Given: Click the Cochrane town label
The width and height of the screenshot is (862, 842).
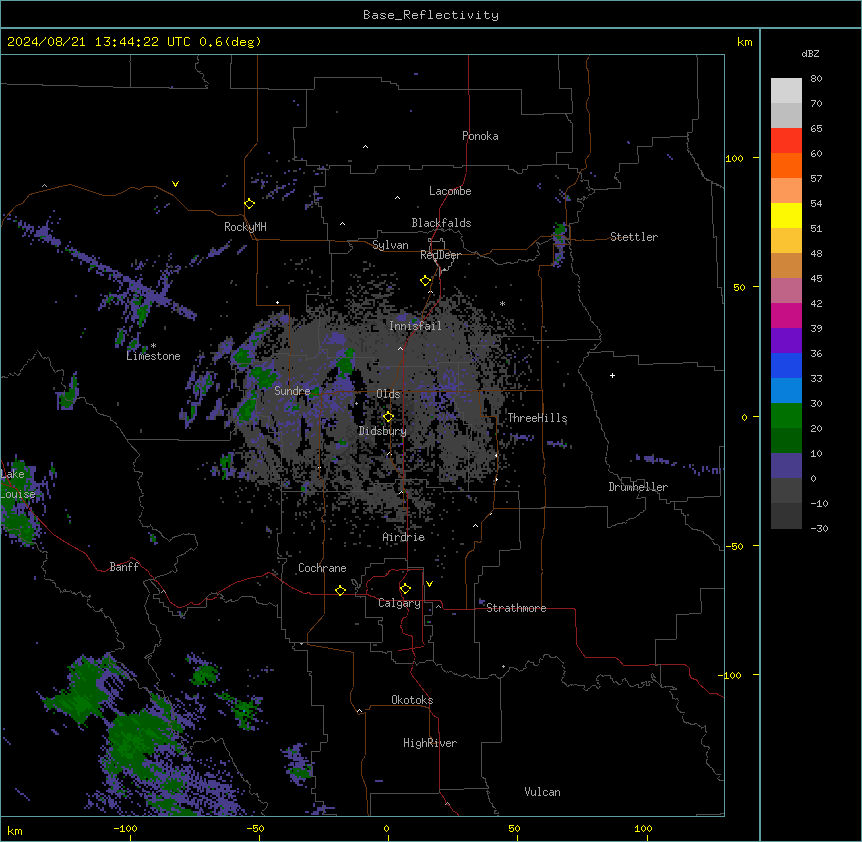Looking at the screenshot, I should click(x=322, y=568).
